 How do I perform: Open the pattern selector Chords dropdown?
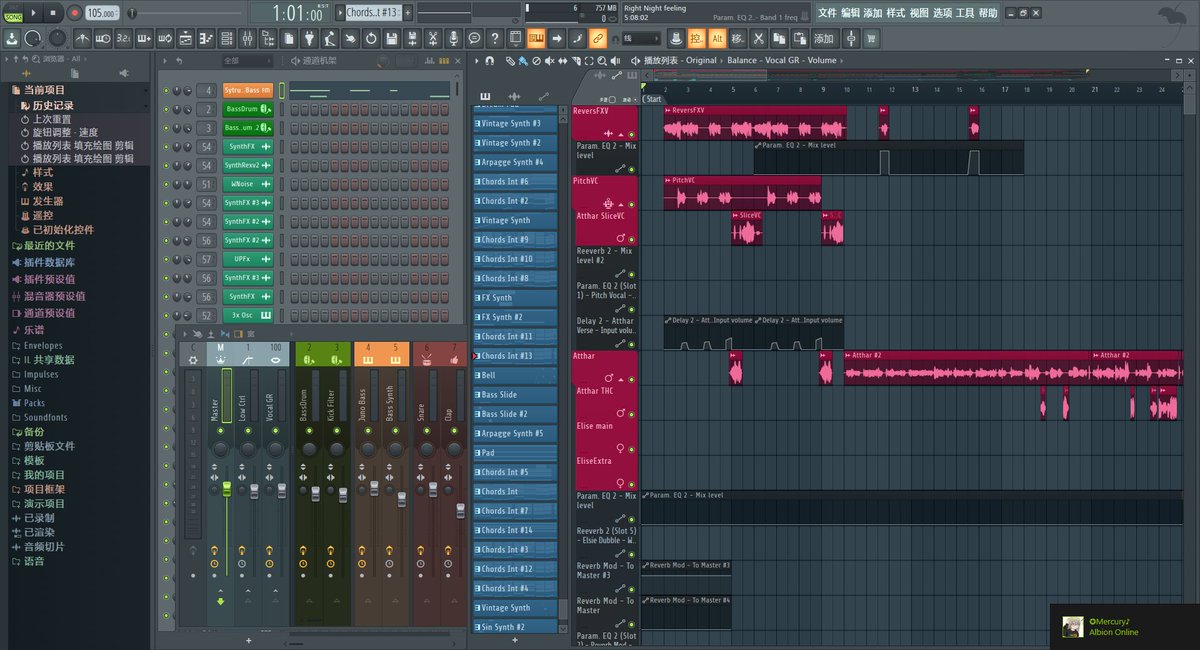[373, 12]
